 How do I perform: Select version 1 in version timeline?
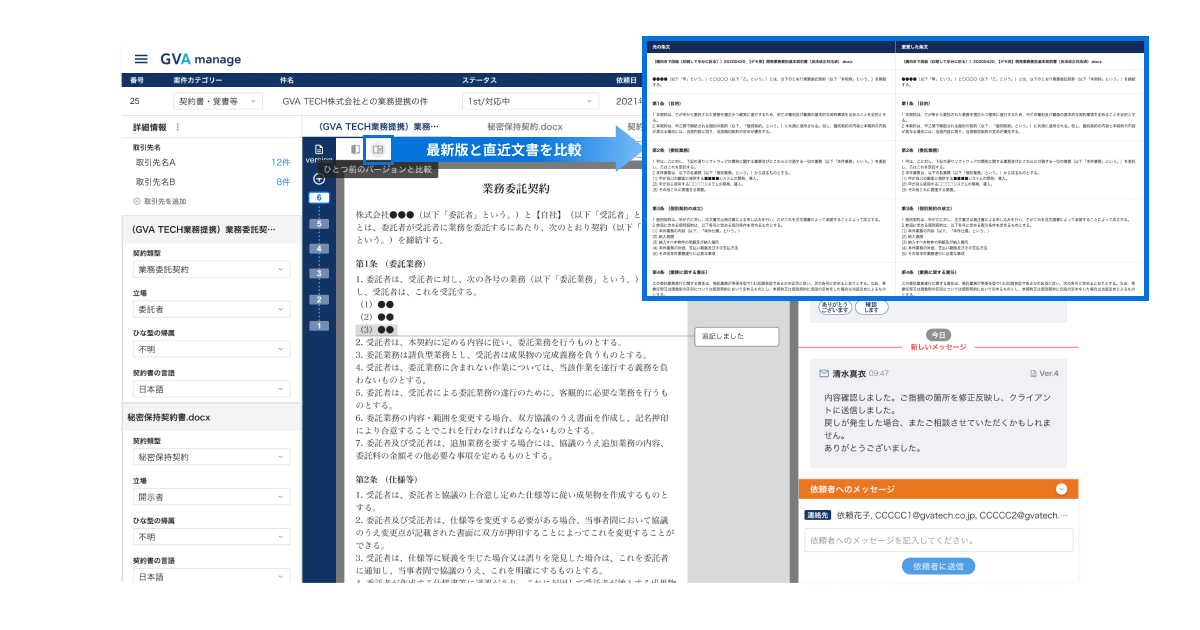[x=319, y=325]
